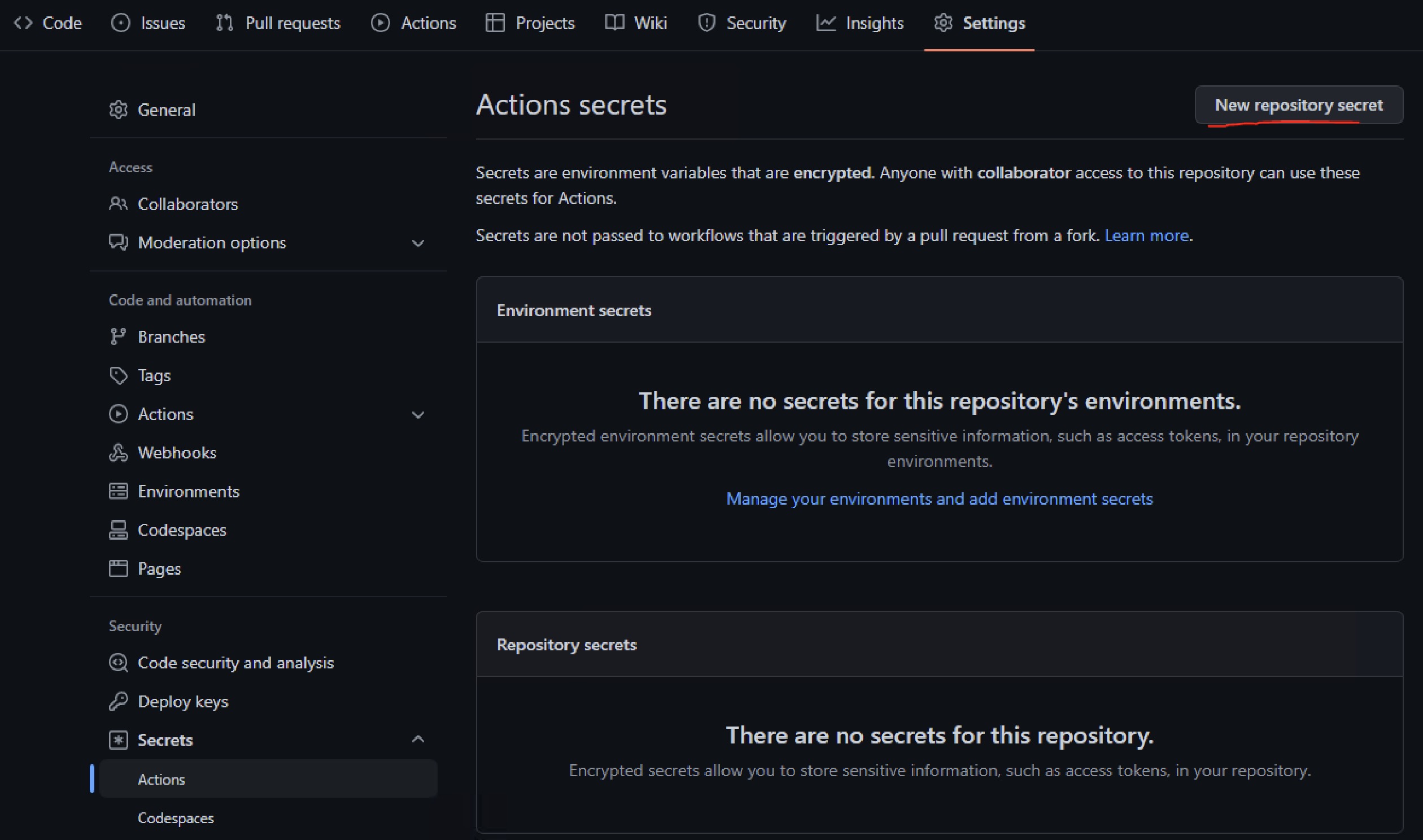Screen dimensions: 1423x840
Task: Open the Learn more link
Action: (1147, 235)
